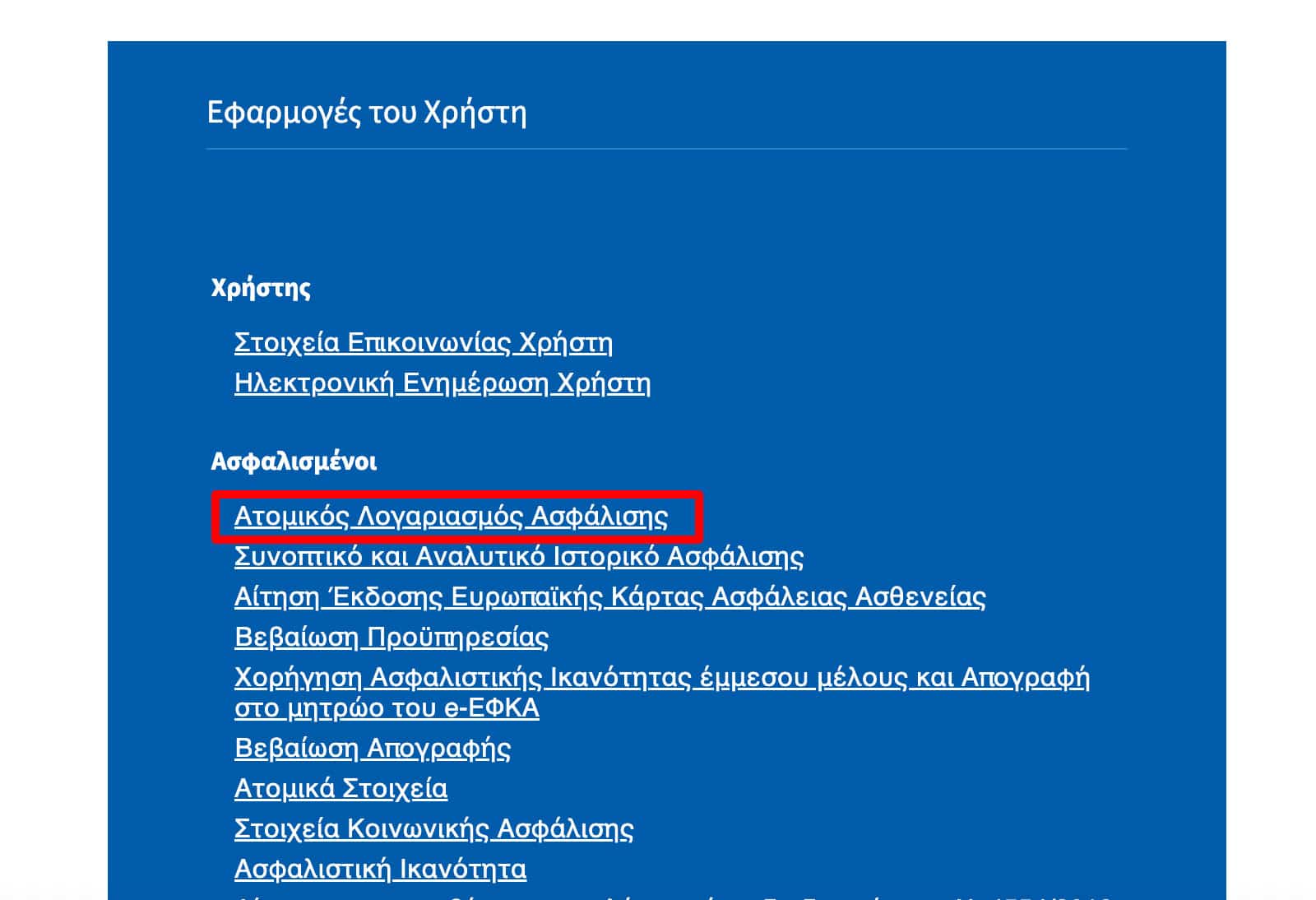
Task: Open the Βεβαίωση Προϋπηρεσίας link
Action: click(391, 638)
